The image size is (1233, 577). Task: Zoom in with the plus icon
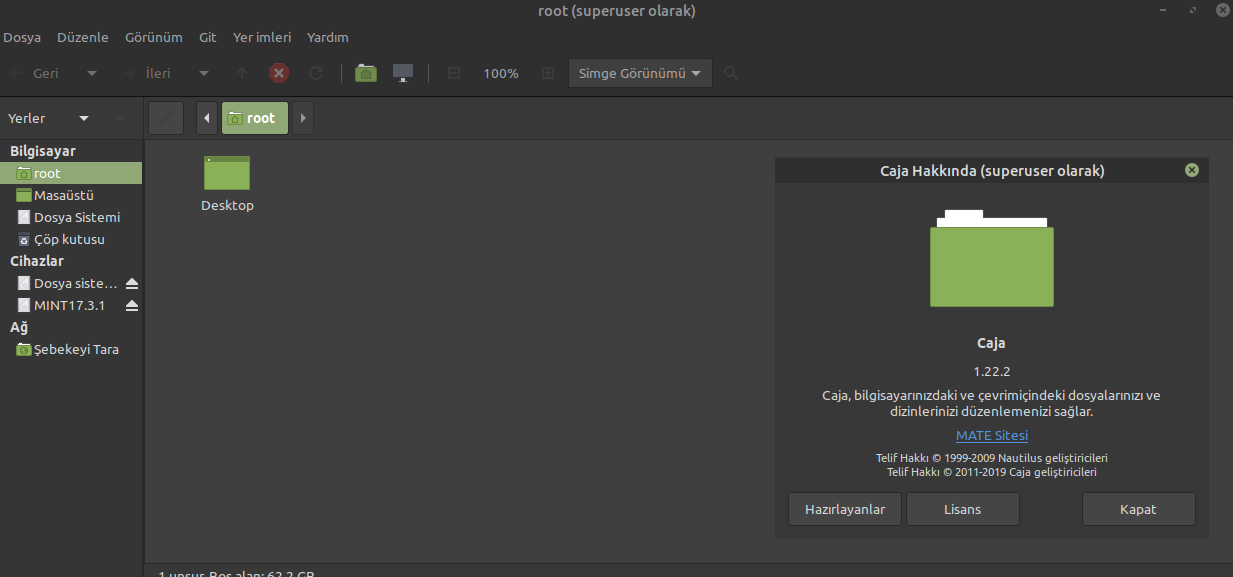[x=547, y=73]
